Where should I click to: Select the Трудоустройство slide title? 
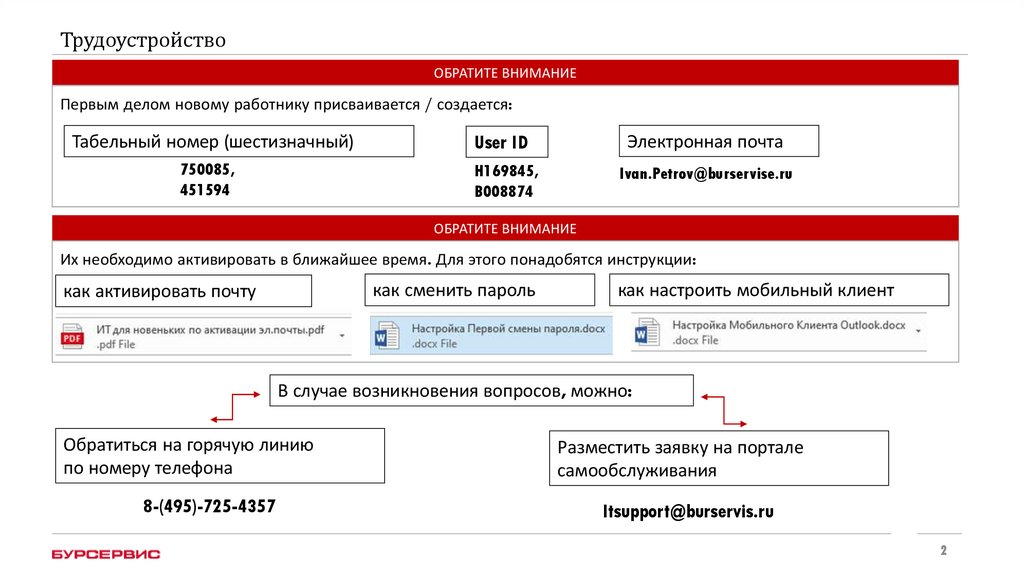pos(143,40)
